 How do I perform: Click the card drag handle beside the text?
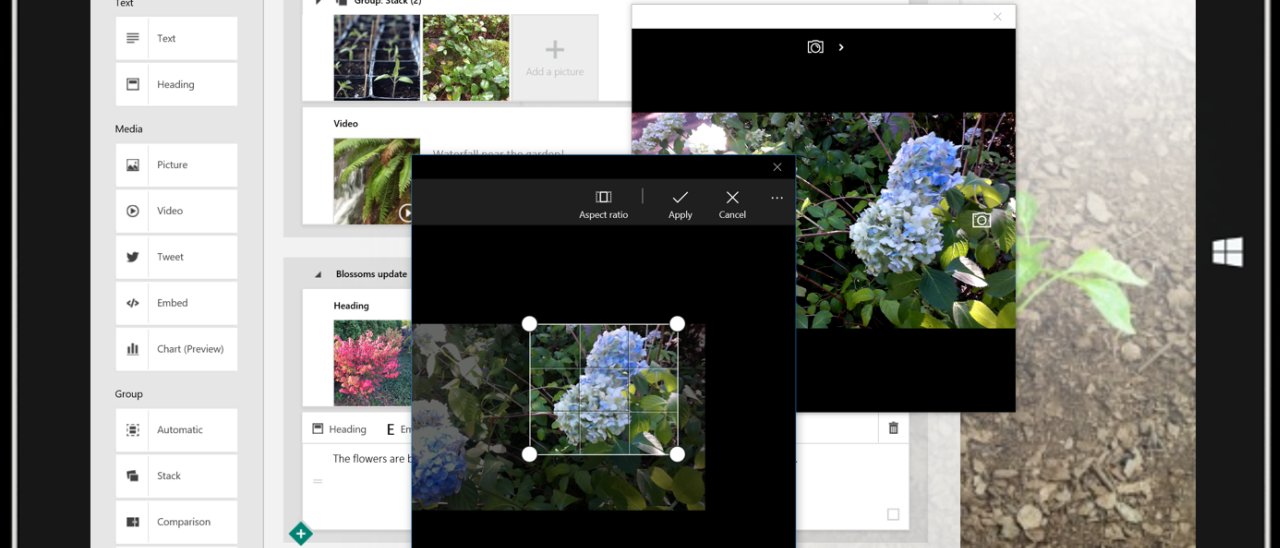(318, 481)
